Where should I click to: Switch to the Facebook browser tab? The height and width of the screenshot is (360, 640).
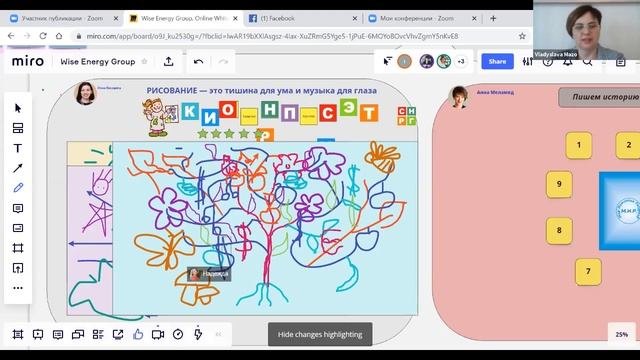point(302,18)
